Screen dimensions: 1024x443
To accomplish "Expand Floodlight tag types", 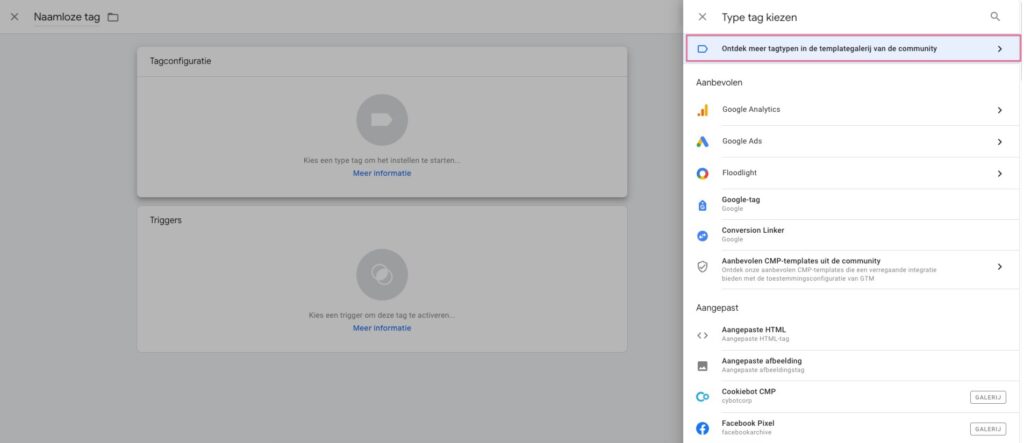I will (x=1000, y=173).
